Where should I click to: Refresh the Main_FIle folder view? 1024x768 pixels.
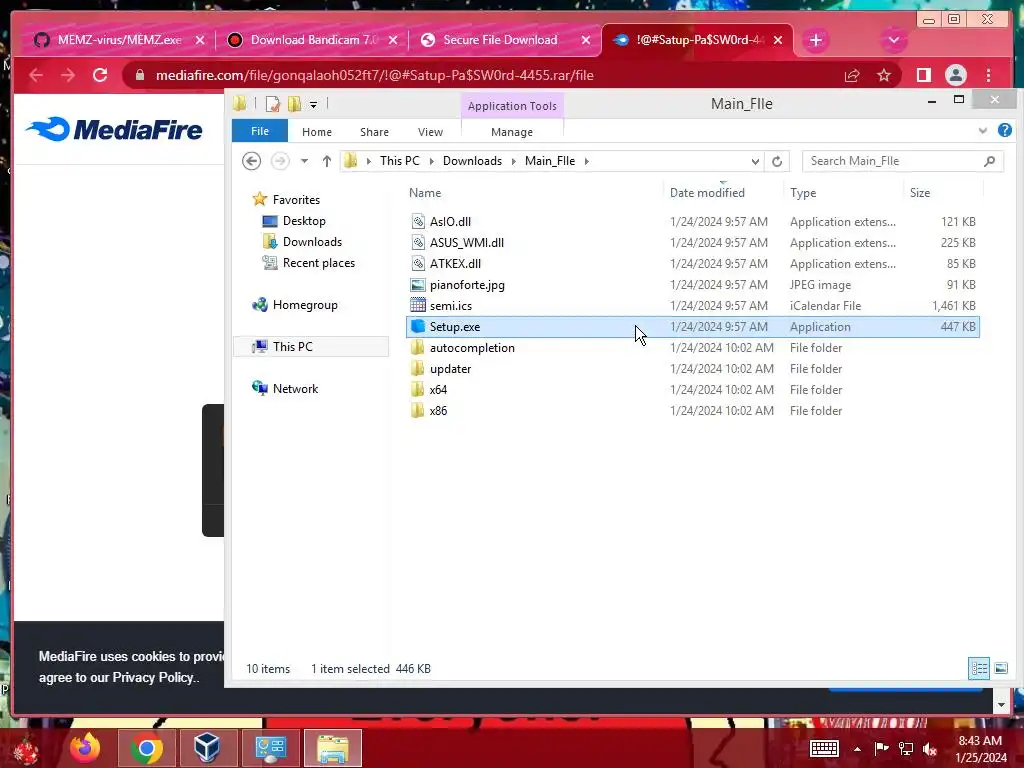pyautogui.click(x=776, y=161)
